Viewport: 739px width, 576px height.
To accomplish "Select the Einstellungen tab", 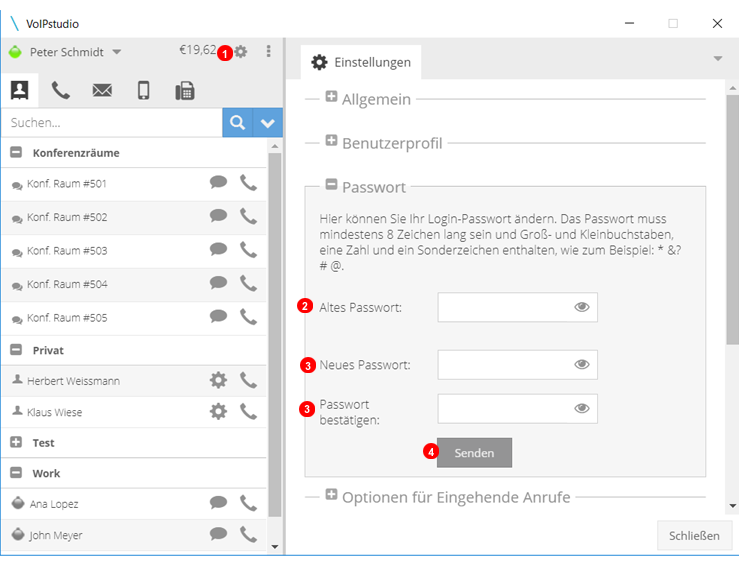I will [x=361, y=62].
